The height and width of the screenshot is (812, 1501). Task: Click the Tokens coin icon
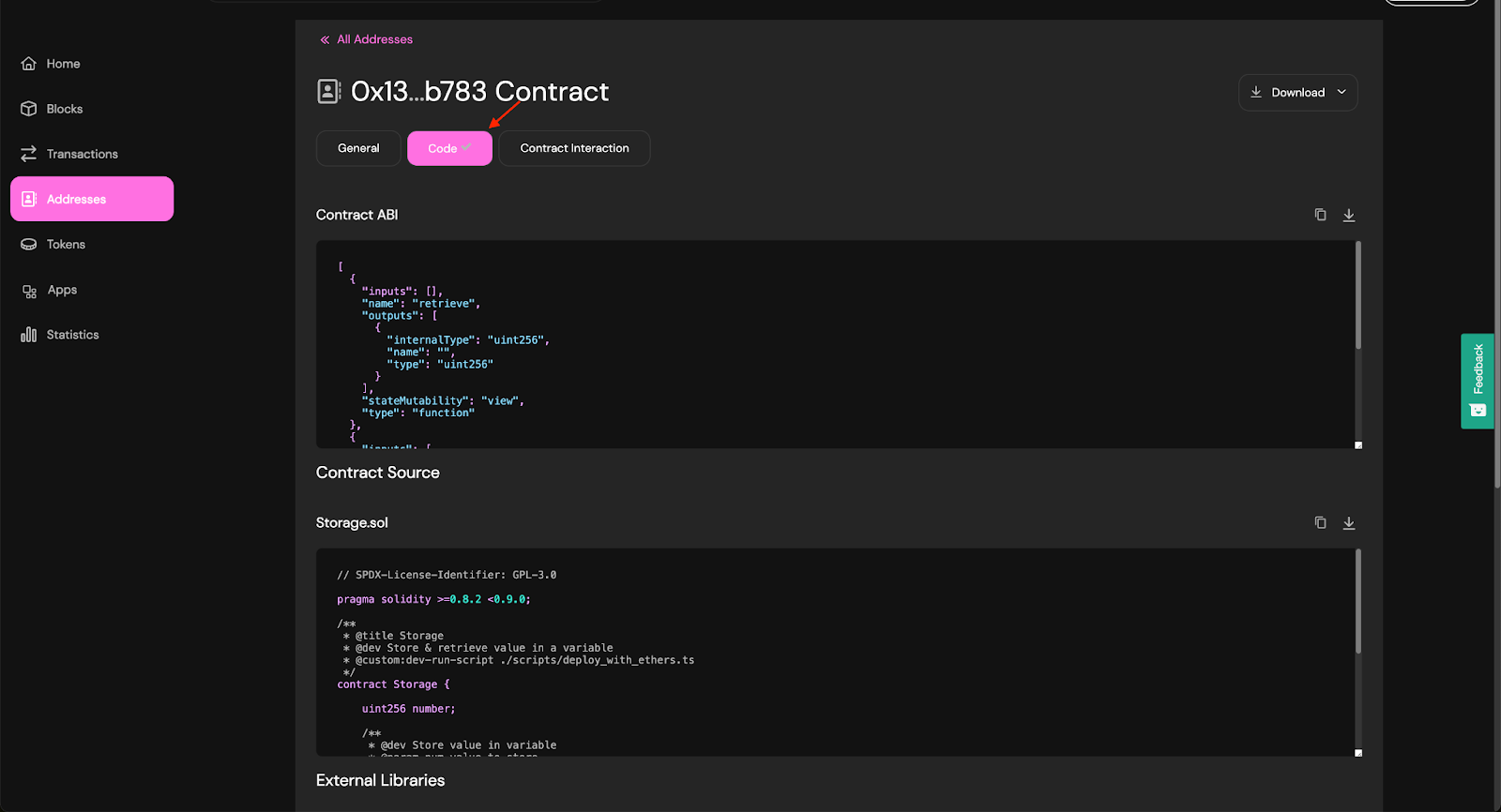click(29, 245)
